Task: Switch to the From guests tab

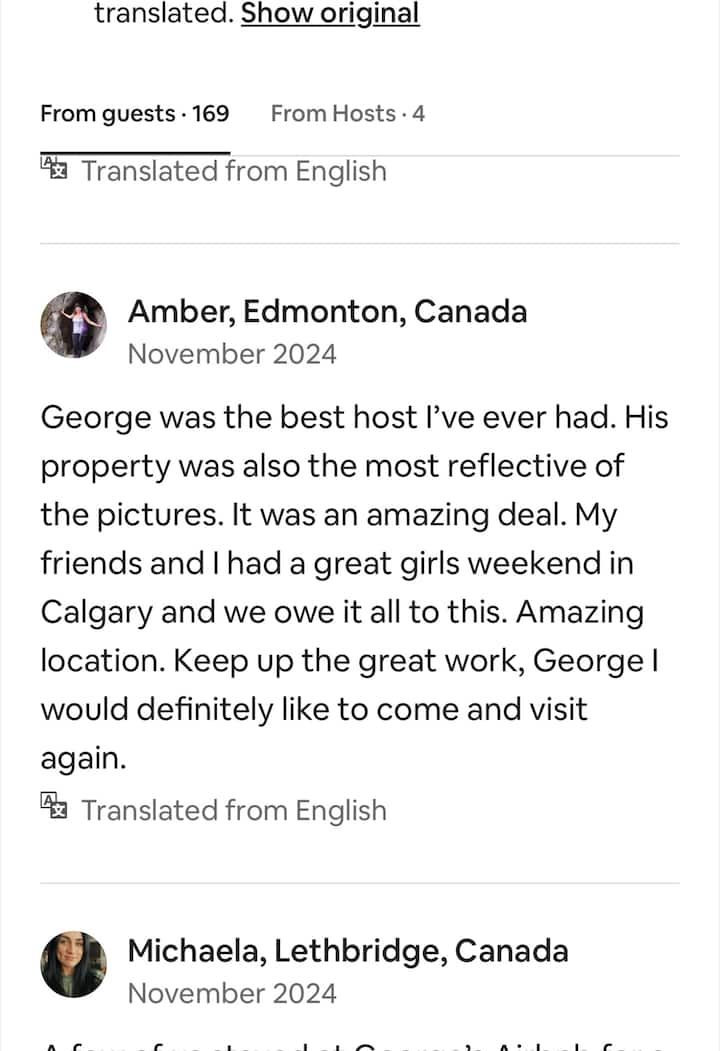Action: 134,114
